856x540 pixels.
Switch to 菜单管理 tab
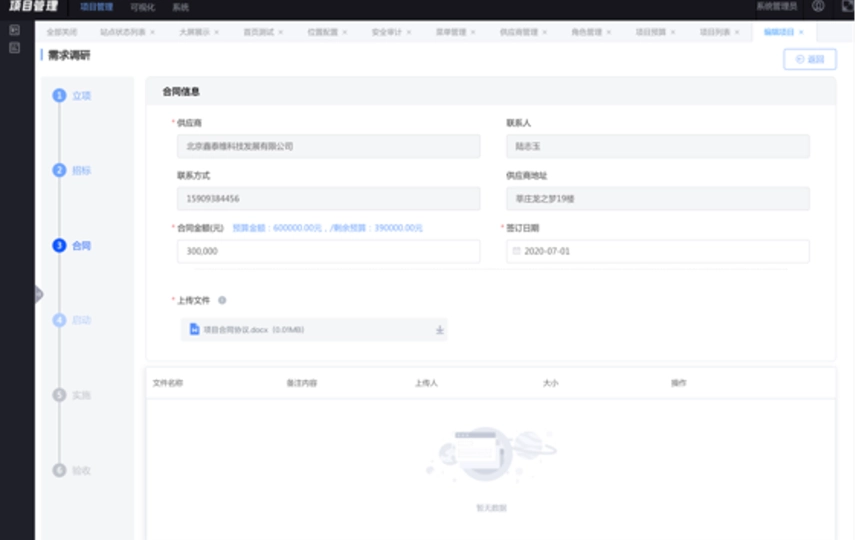(x=450, y=32)
